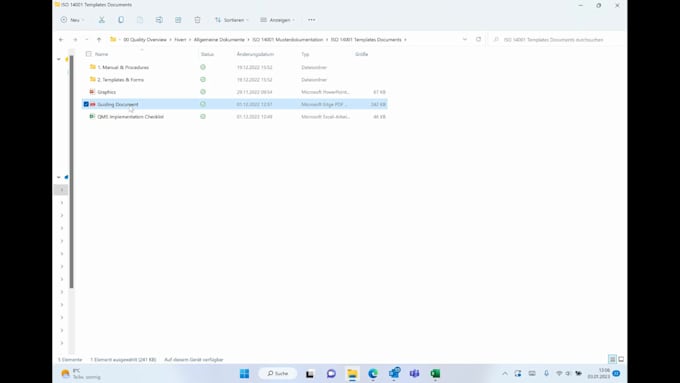Viewport: 680px width, 383px height.
Task: Click sync status icon of QMS Implementation Checklist
Action: (x=203, y=117)
